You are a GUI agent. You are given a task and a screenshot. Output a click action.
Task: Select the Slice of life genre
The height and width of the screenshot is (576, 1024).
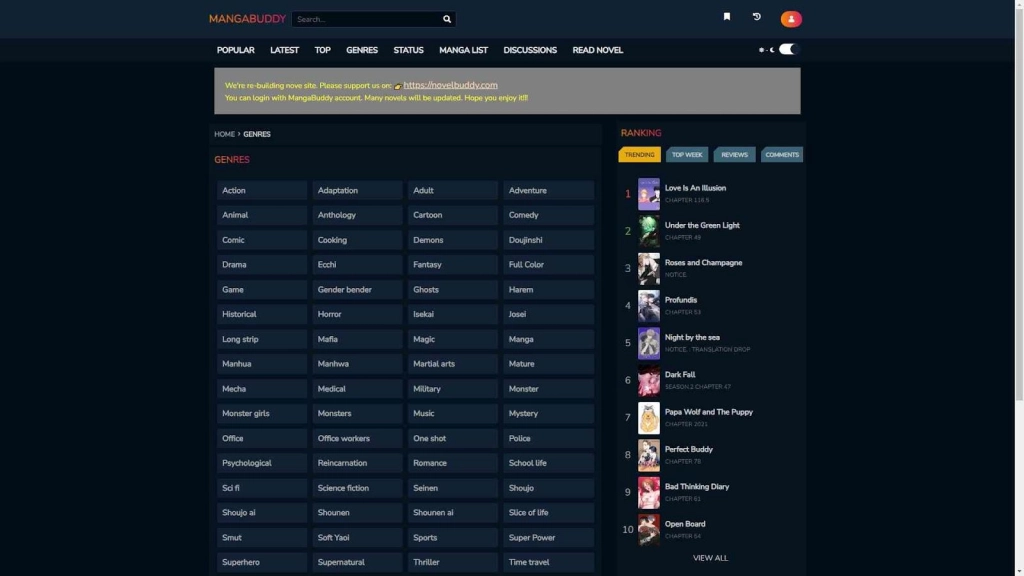(x=548, y=513)
